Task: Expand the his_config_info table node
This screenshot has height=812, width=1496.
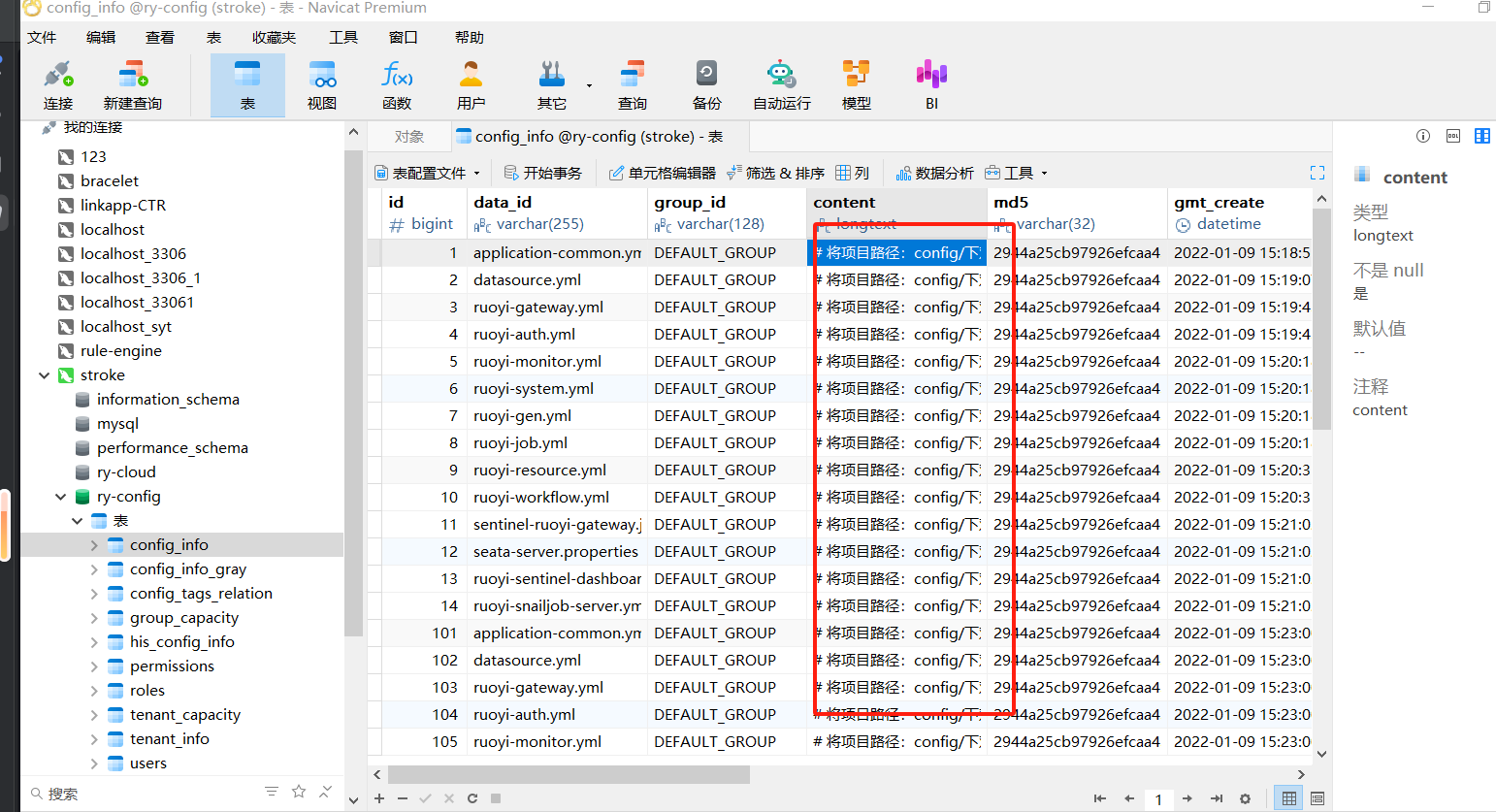Action: 94,642
